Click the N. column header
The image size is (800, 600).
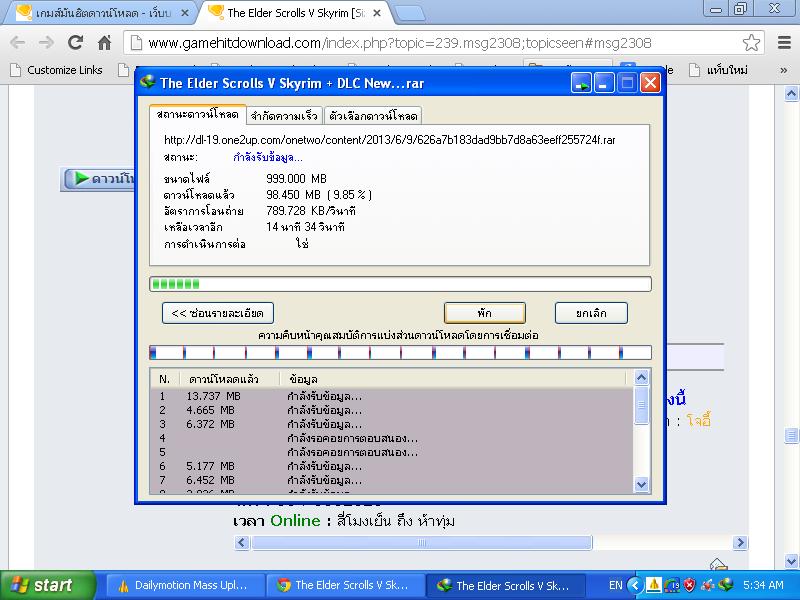(165, 379)
